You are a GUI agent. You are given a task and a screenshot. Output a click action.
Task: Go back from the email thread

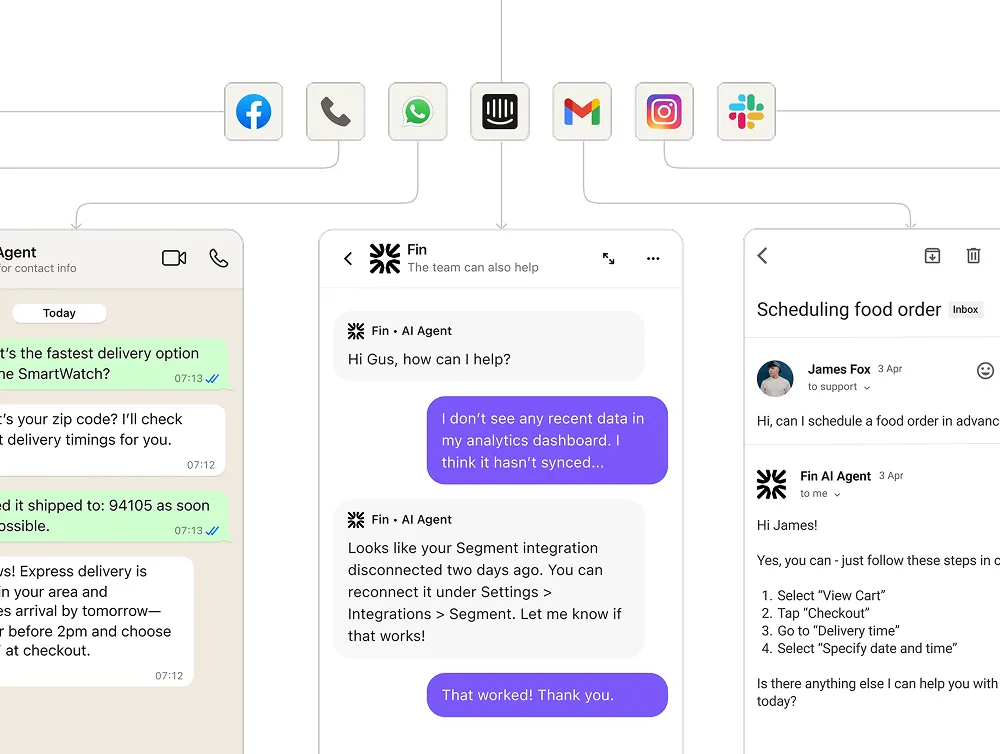(x=763, y=256)
